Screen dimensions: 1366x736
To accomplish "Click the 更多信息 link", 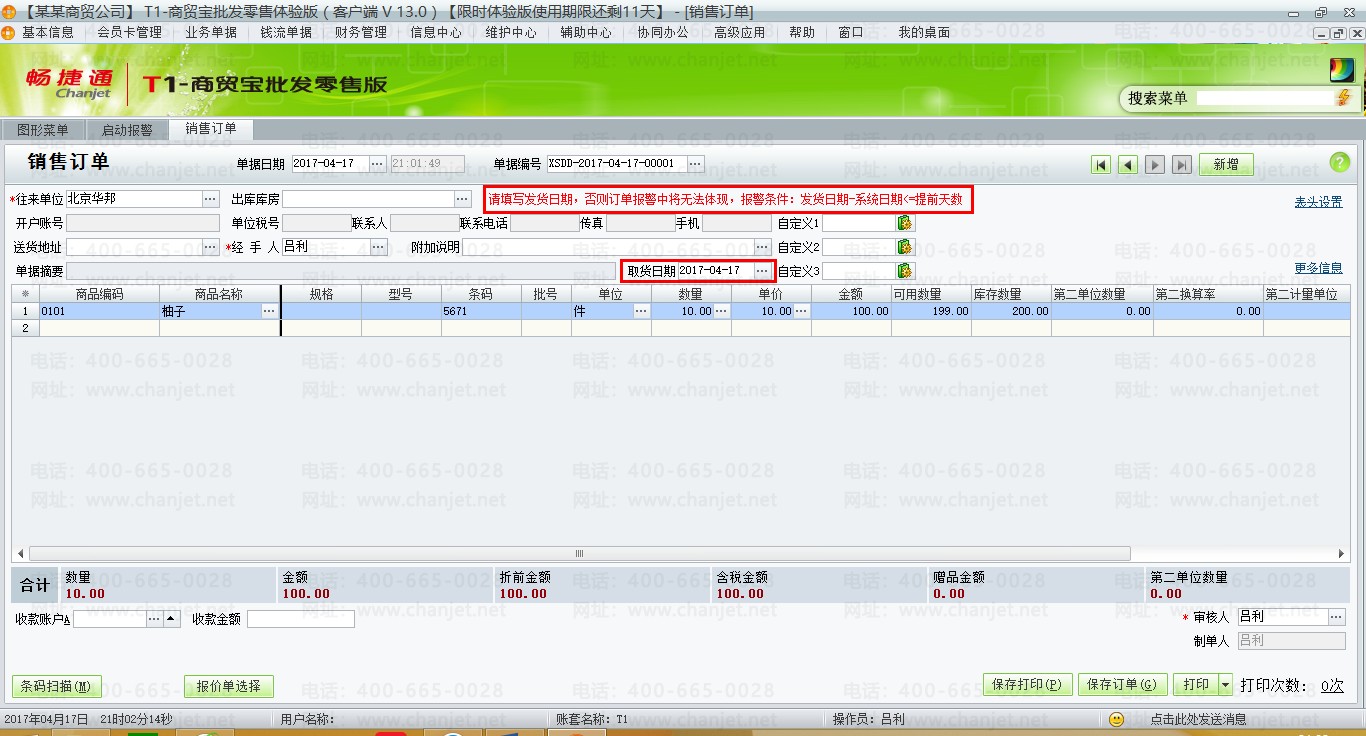I will 1318,268.
